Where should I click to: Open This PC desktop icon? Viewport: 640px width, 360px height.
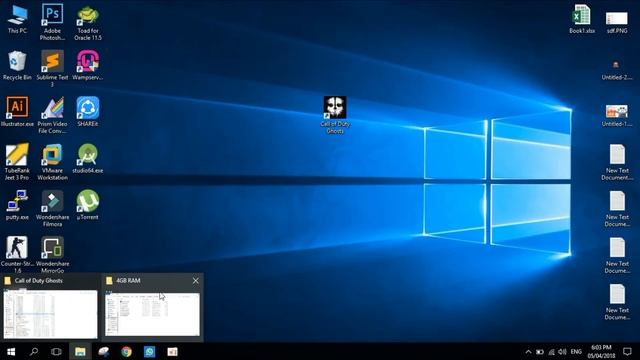click(17, 19)
